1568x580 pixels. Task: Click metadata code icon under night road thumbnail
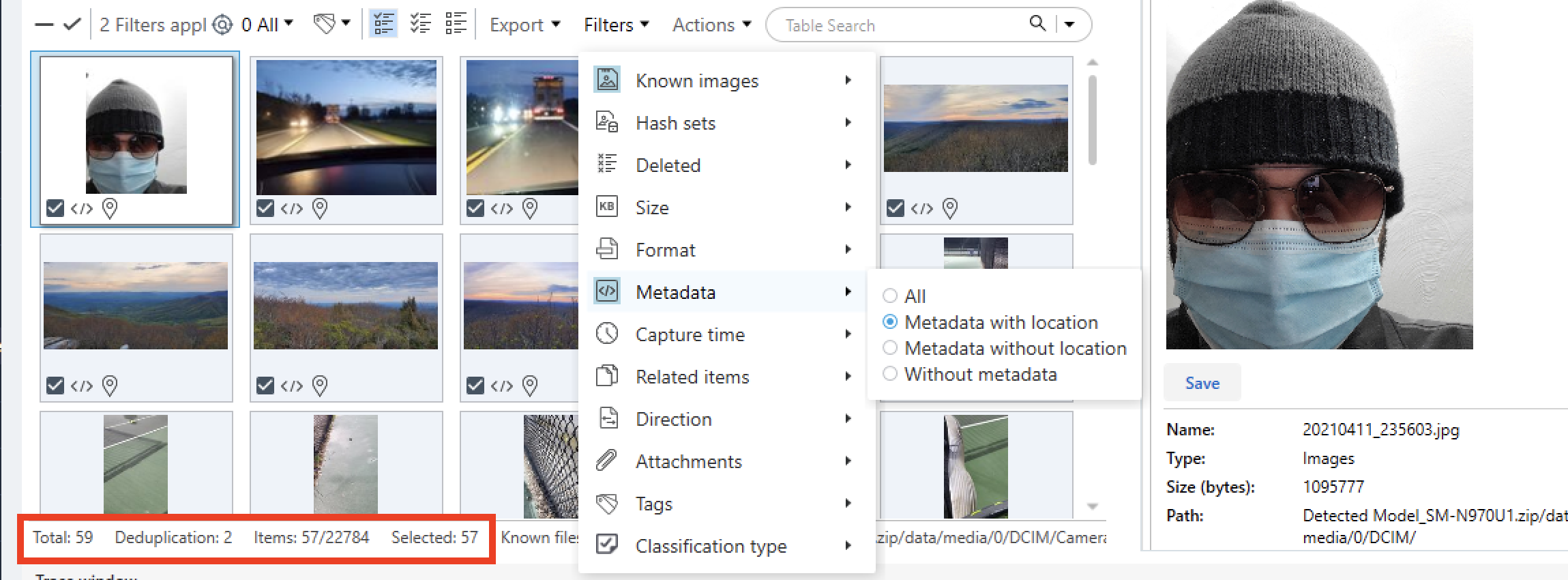point(292,208)
